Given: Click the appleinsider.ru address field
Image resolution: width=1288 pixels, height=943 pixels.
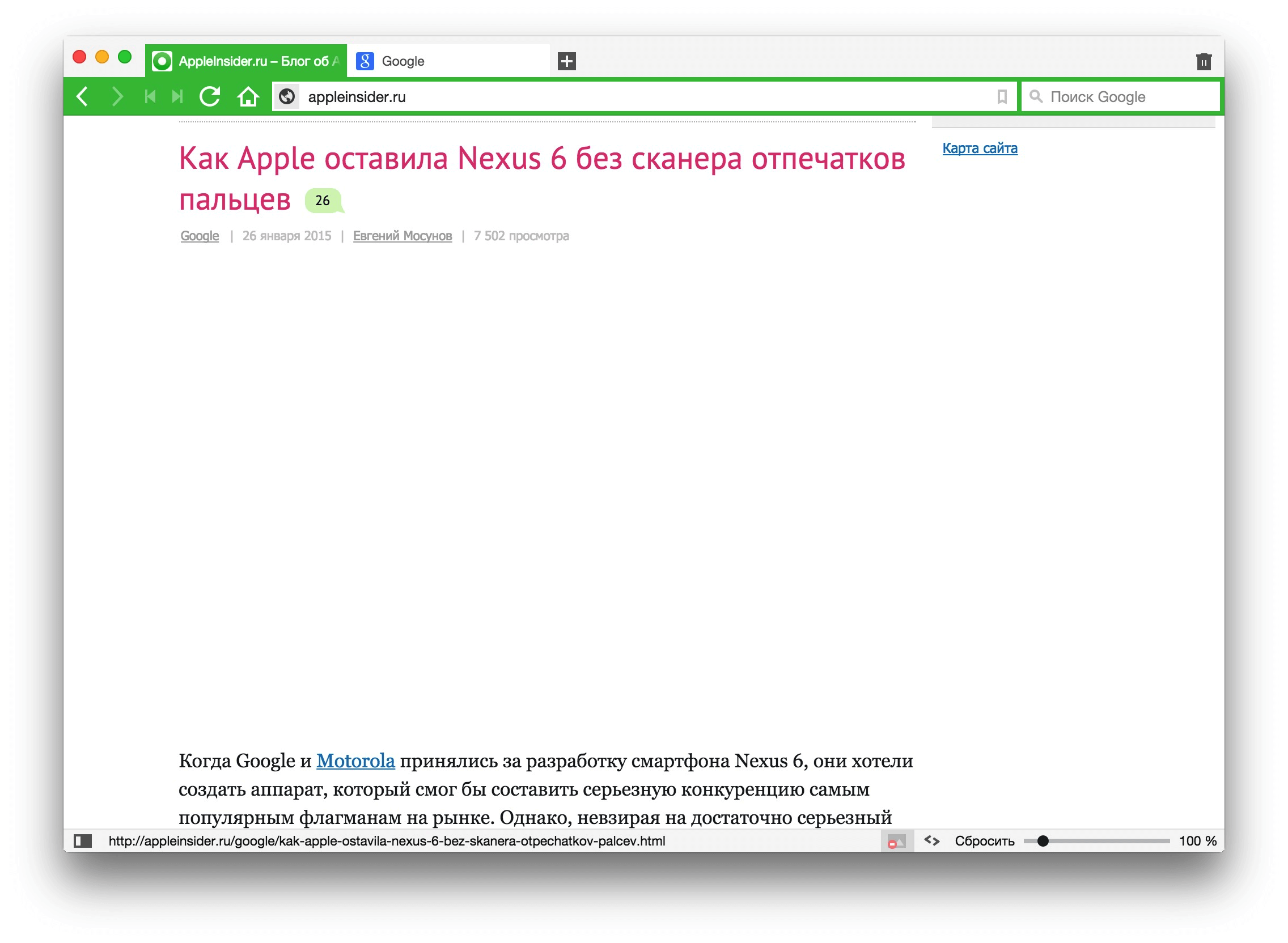Looking at the screenshot, I should point(644,96).
